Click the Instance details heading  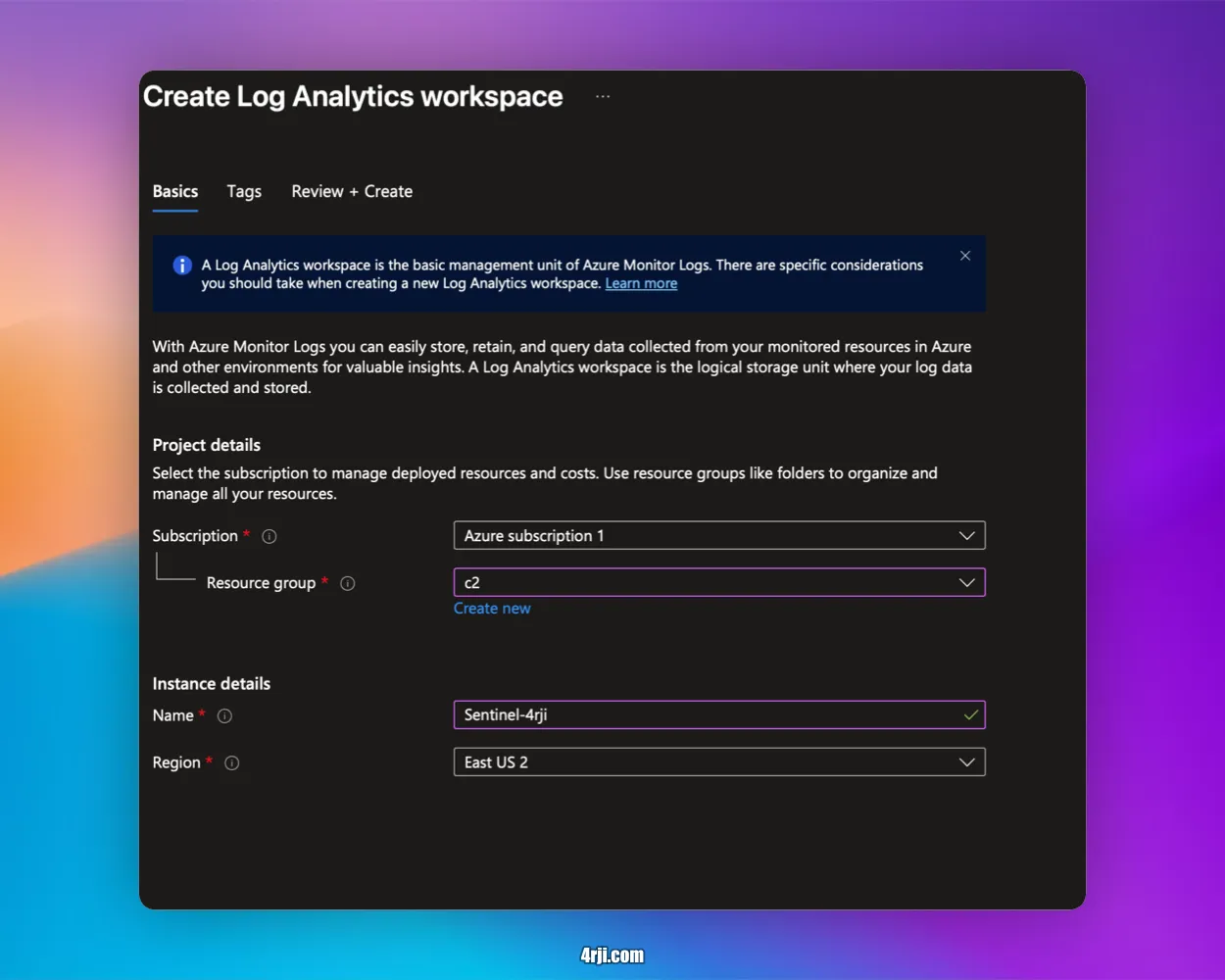[x=212, y=684]
